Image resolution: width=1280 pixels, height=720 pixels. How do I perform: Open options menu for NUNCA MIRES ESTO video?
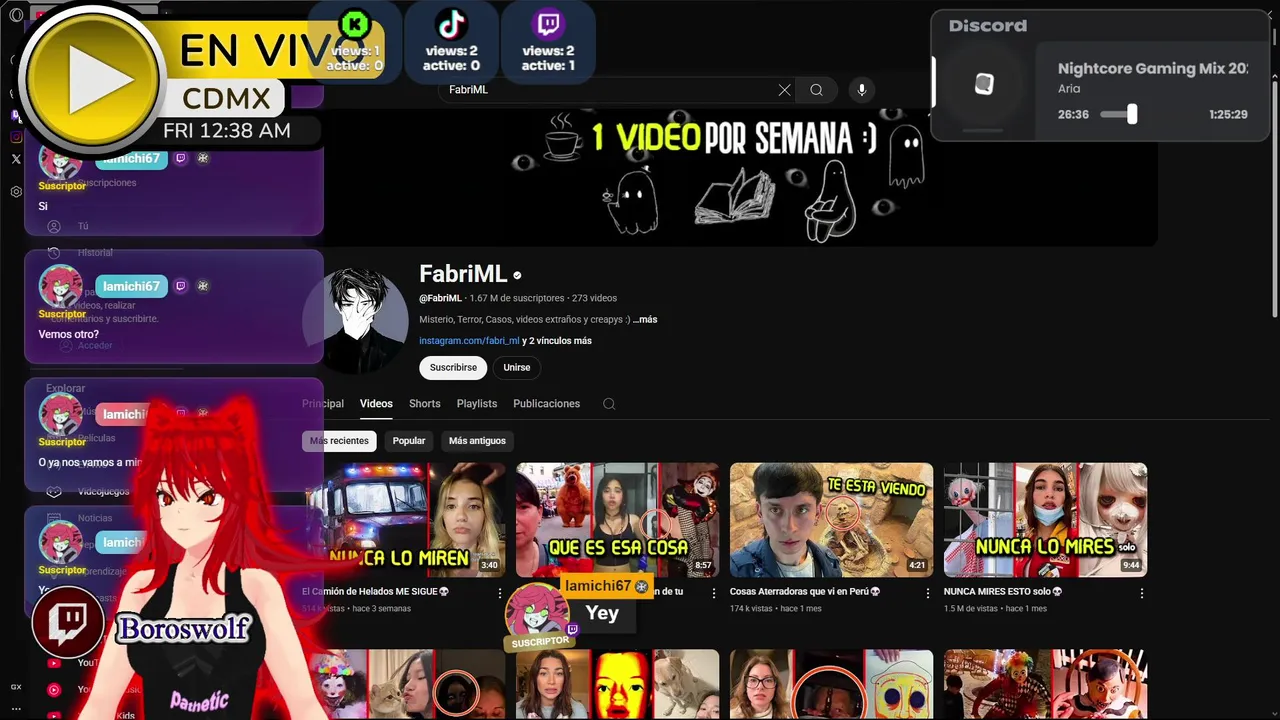[1142, 593]
